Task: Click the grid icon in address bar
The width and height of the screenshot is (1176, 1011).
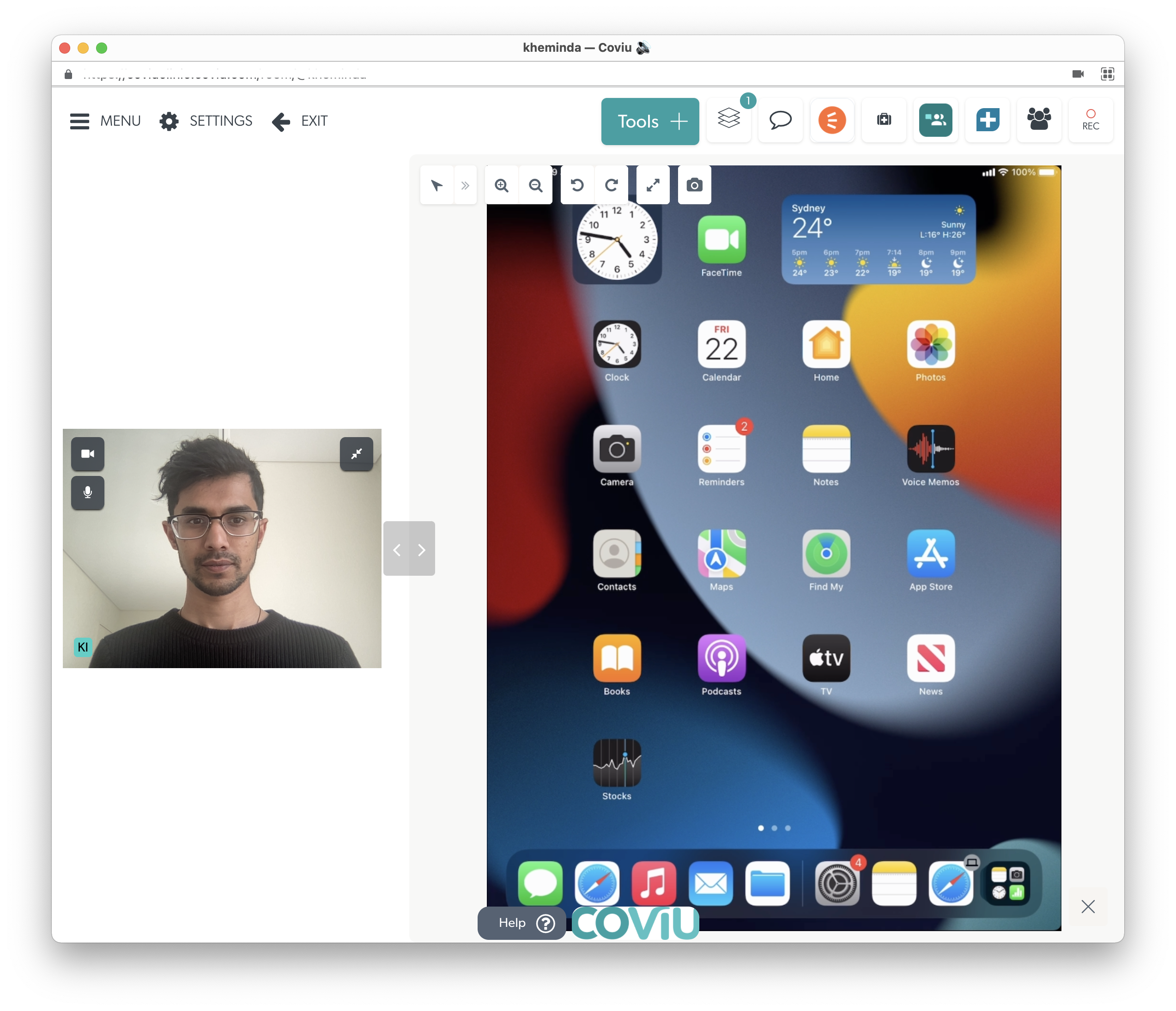Action: point(1107,74)
